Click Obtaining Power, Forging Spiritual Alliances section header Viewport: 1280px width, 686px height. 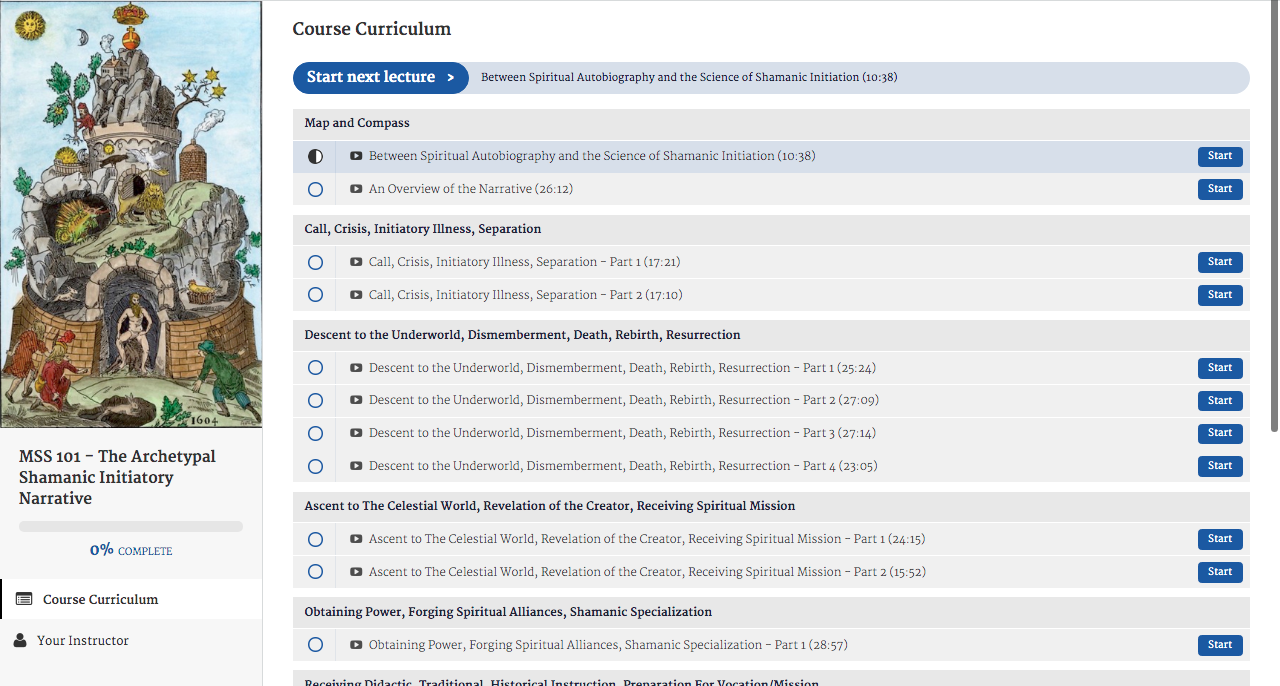(x=508, y=611)
